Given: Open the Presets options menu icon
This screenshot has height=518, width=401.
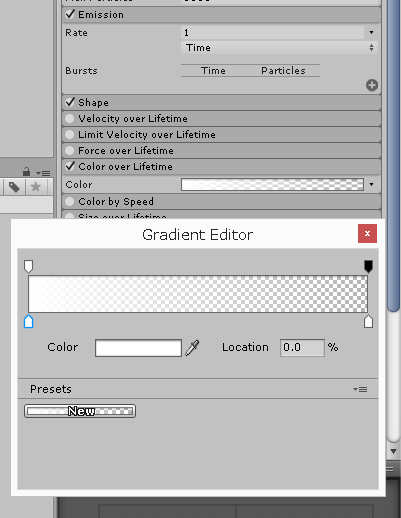Looking at the screenshot, I should [360, 389].
